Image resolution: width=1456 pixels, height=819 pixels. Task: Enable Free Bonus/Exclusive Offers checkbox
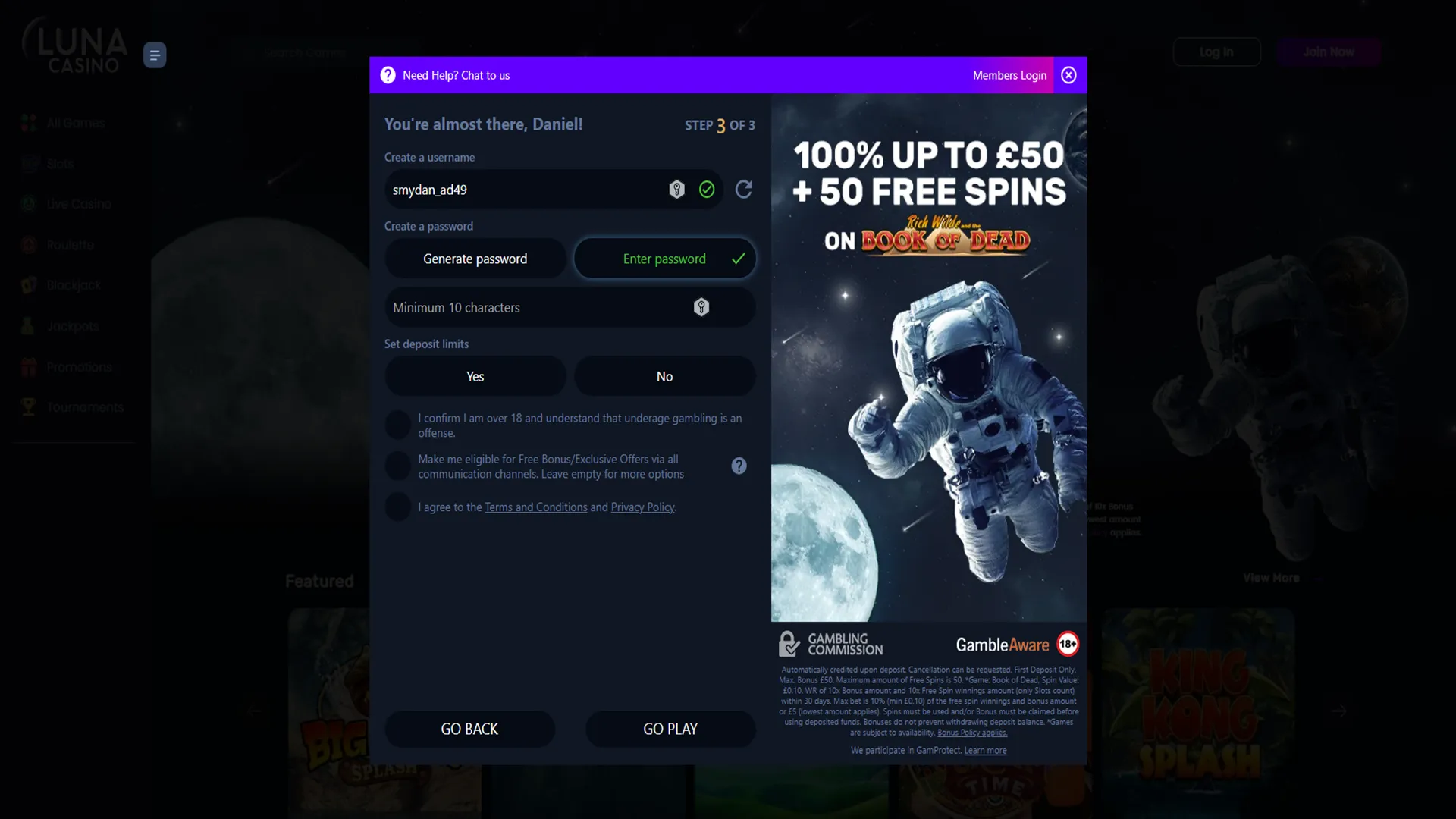398,466
